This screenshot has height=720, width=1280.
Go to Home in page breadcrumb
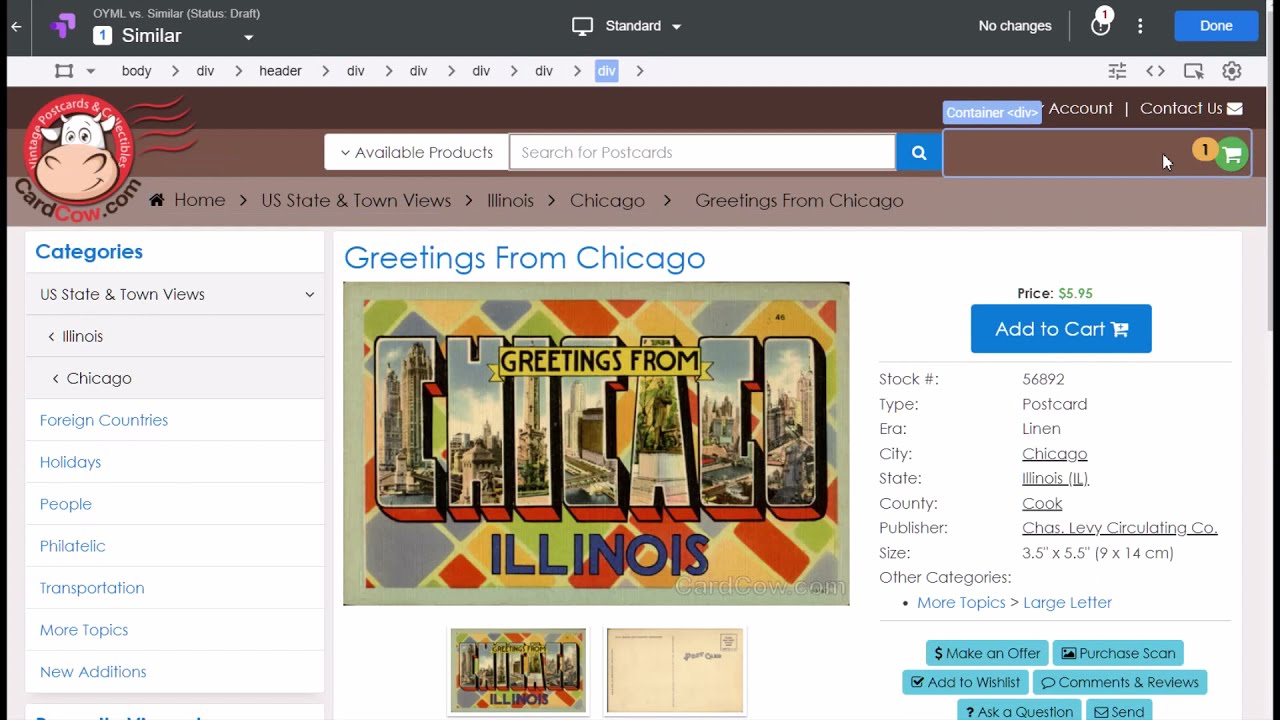pos(188,200)
